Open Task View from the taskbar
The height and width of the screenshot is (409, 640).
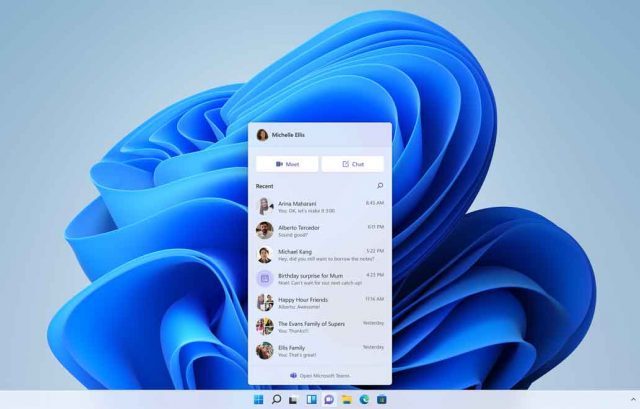pyautogui.click(x=294, y=400)
